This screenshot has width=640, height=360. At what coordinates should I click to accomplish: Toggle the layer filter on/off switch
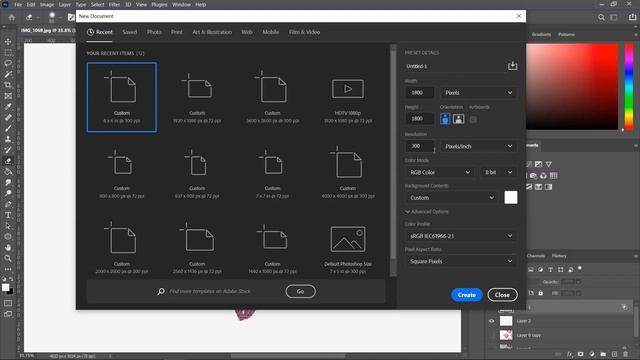tap(580, 269)
